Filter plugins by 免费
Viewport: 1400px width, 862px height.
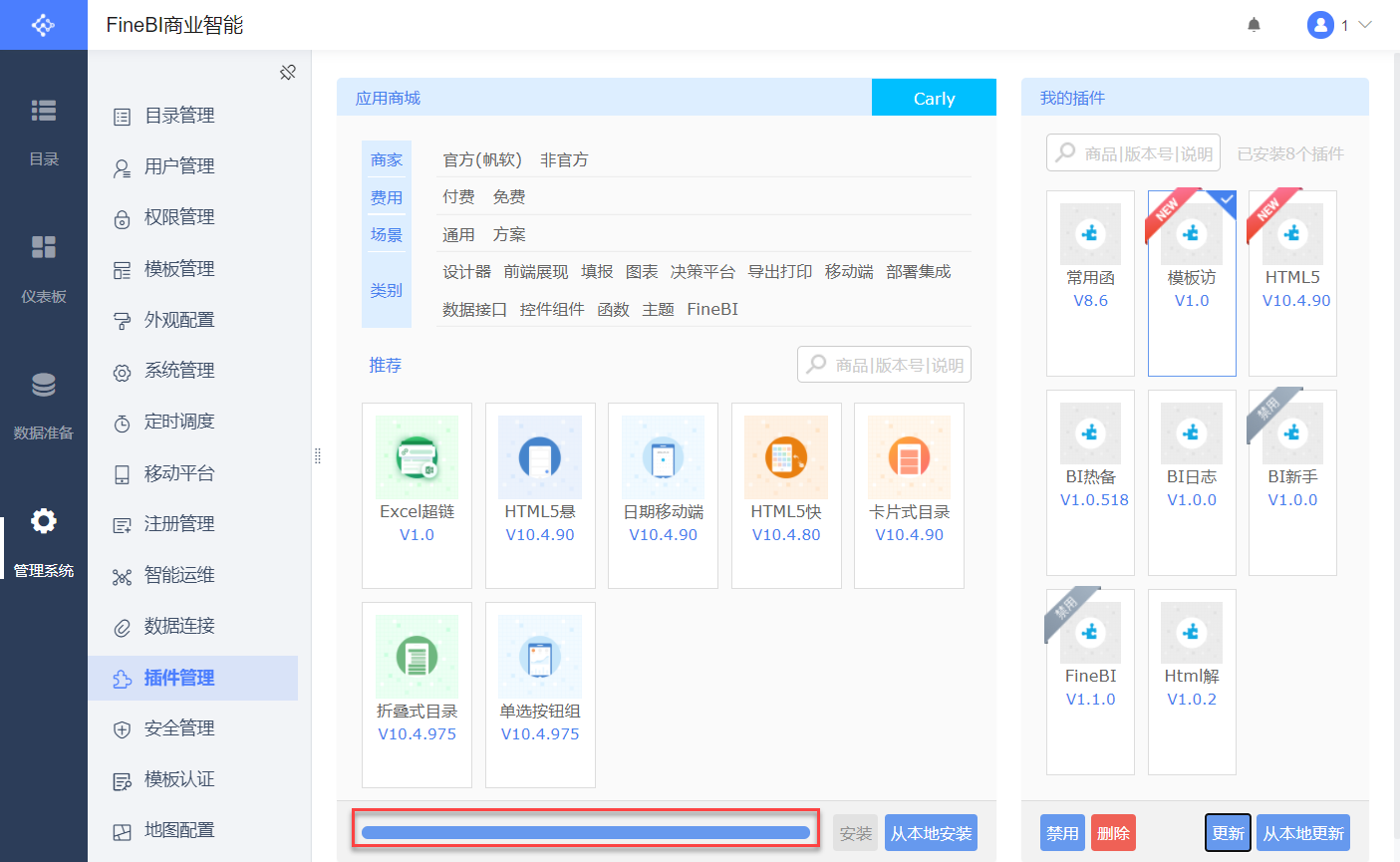click(x=509, y=197)
